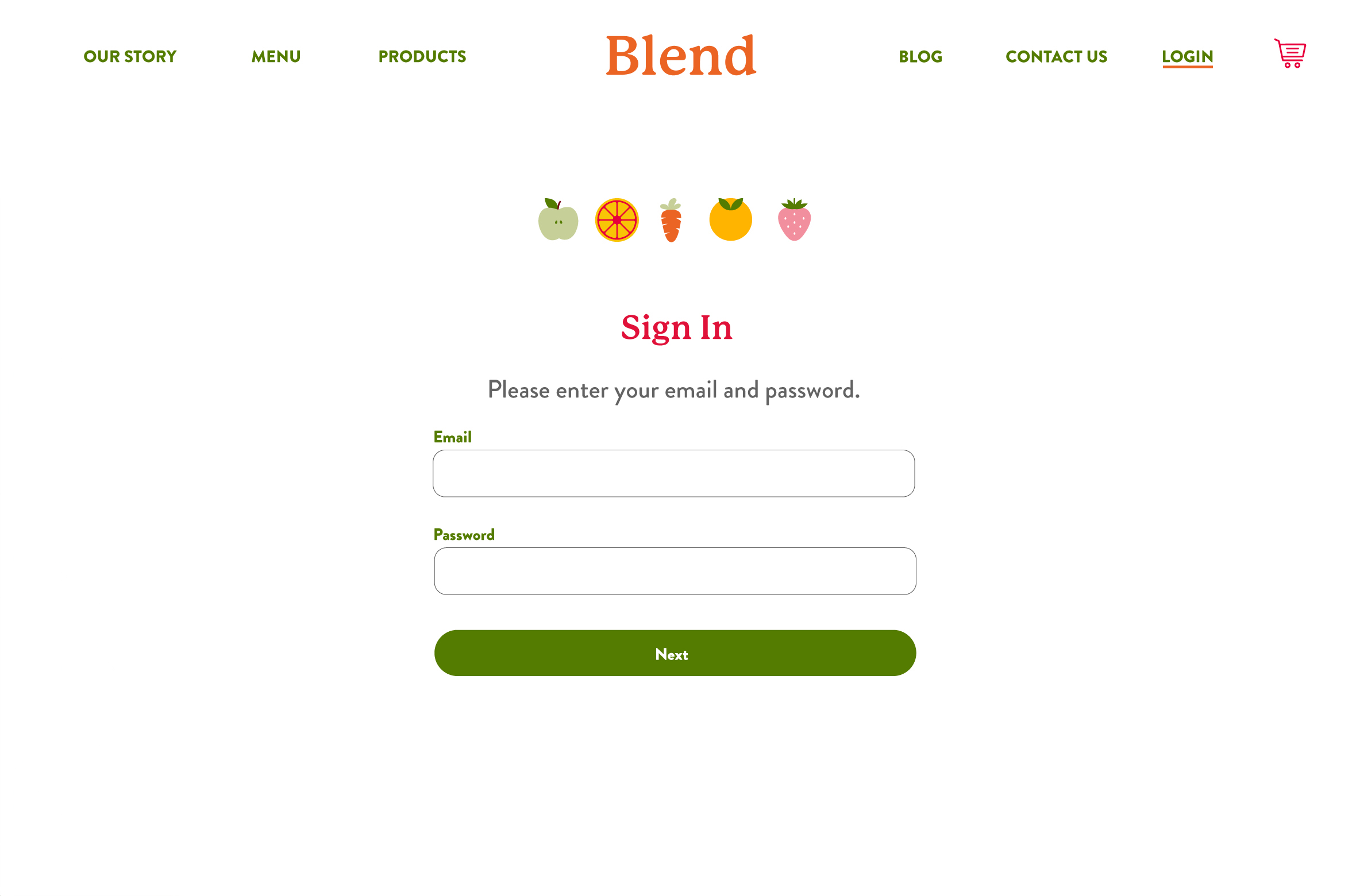The width and height of the screenshot is (1356, 896).
Task: Click the apple fruit icon
Action: click(x=557, y=219)
